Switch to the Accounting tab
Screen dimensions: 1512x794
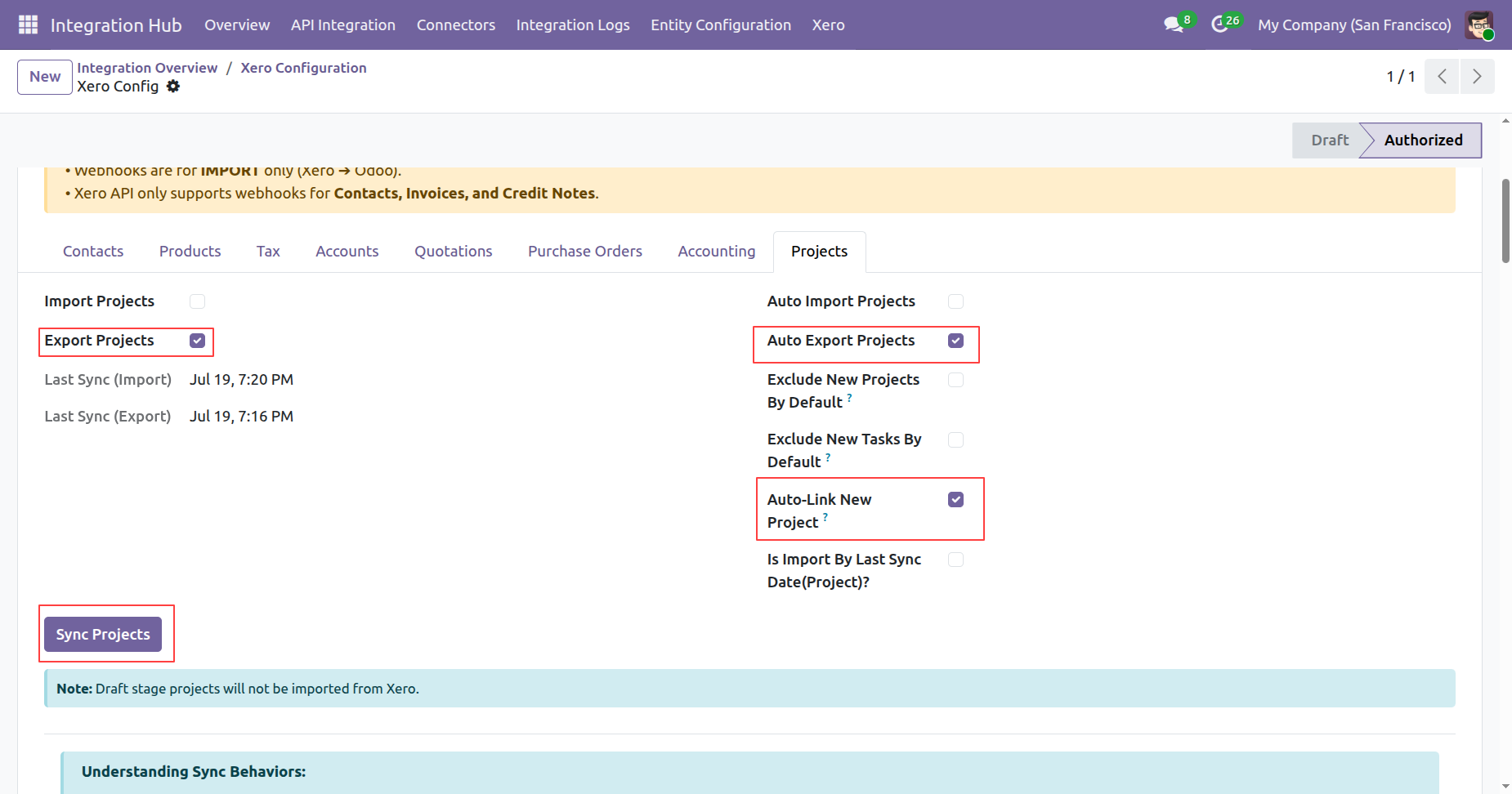[717, 252]
